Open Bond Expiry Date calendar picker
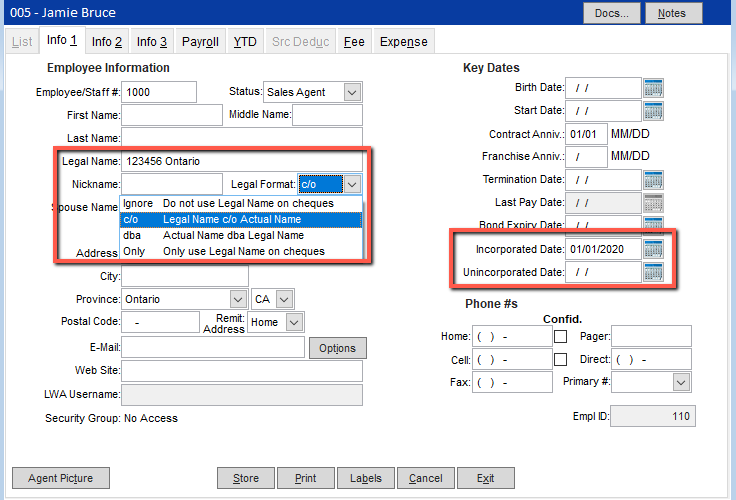This screenshot has width=736, height=500. 653,223
